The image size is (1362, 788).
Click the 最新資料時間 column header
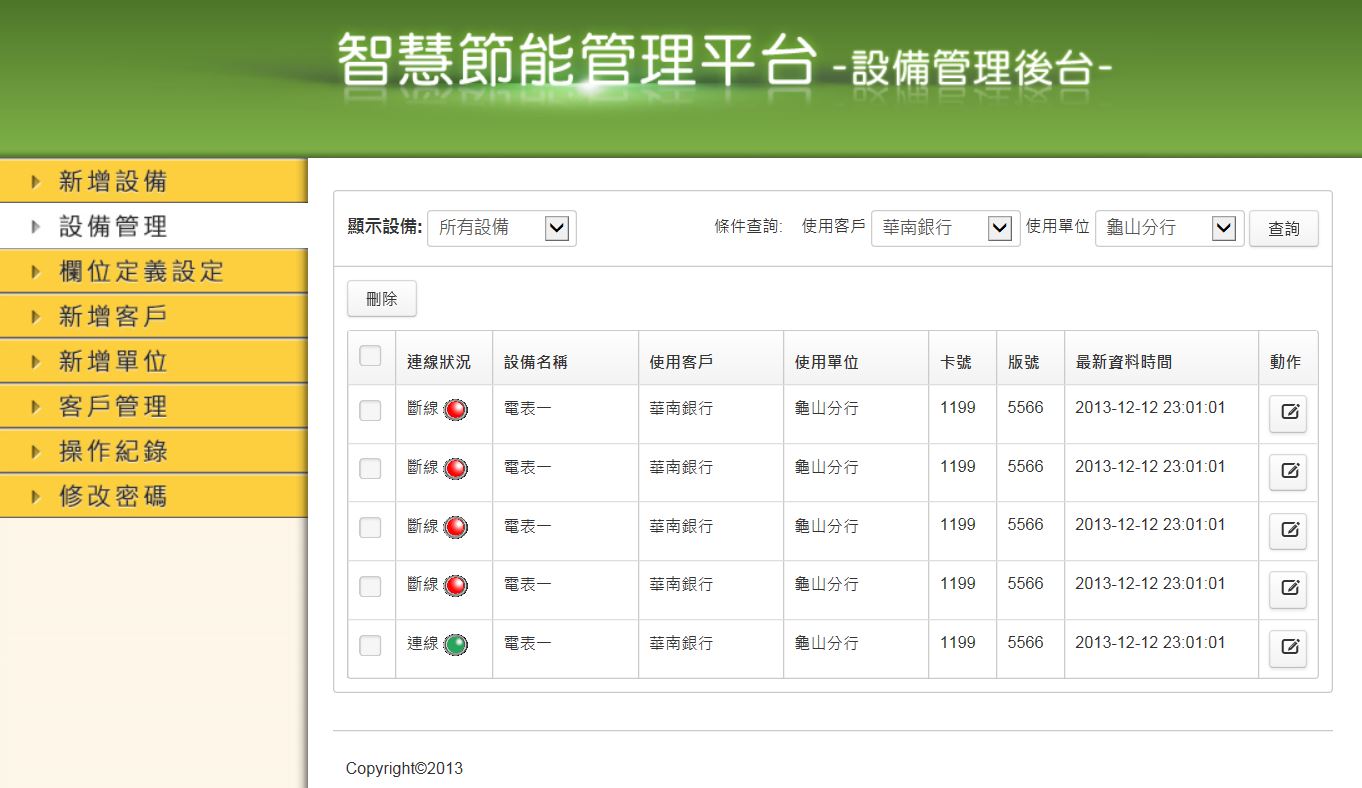coord(1124,362)
